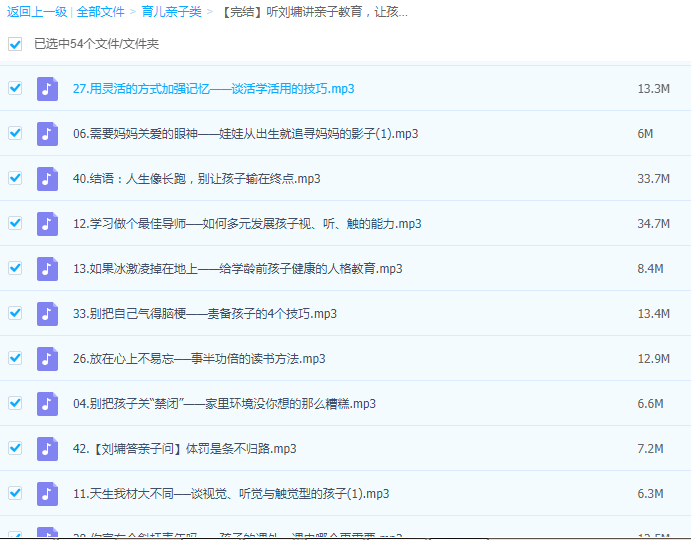The image size is (691, 540).
Task: Open file 27.用灵活的方式加强记忆——谈活学活用的技巧.mp3
Action: coord(214,89)
